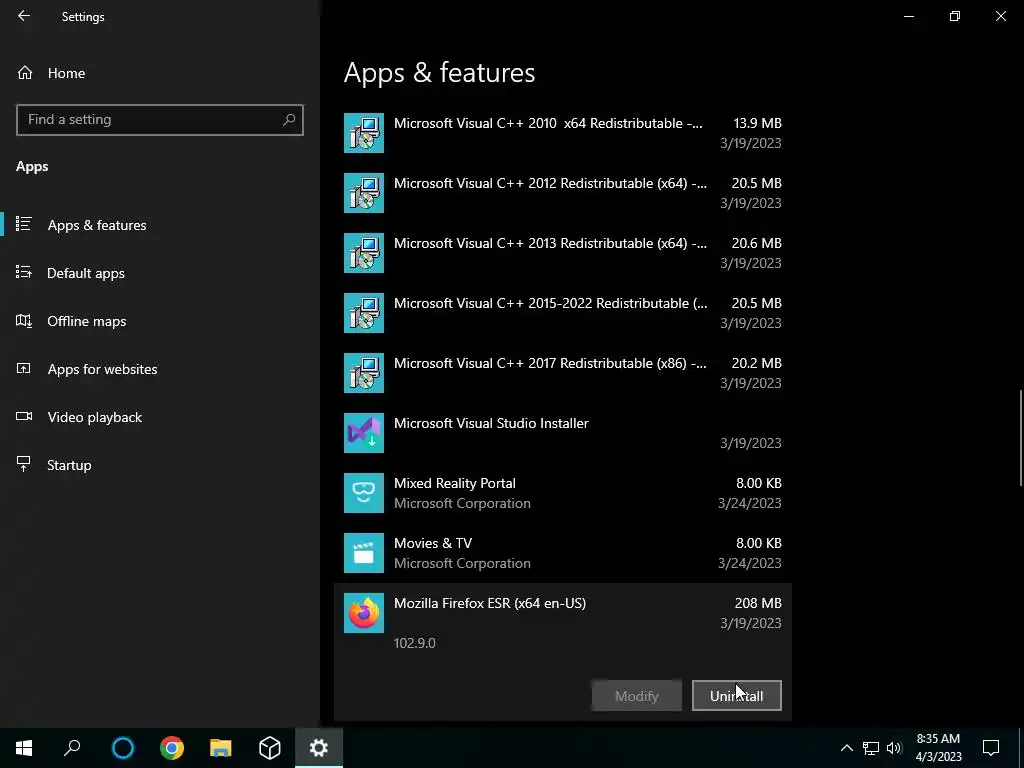
Task: Open Google Chrome from the taskbar
Action: pos(172,748)
